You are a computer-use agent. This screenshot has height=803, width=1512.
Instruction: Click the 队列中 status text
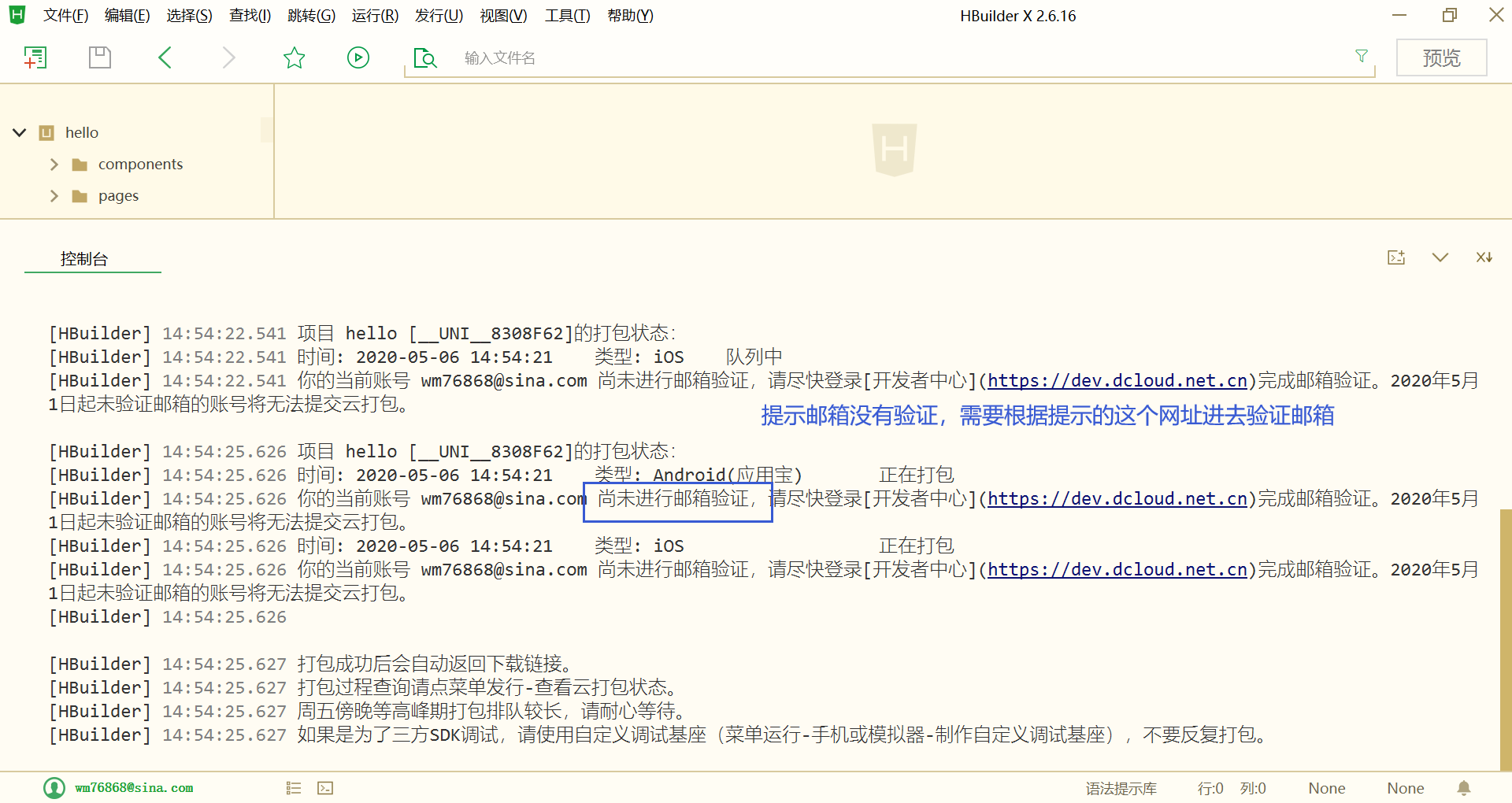click(x=754, y=357)
